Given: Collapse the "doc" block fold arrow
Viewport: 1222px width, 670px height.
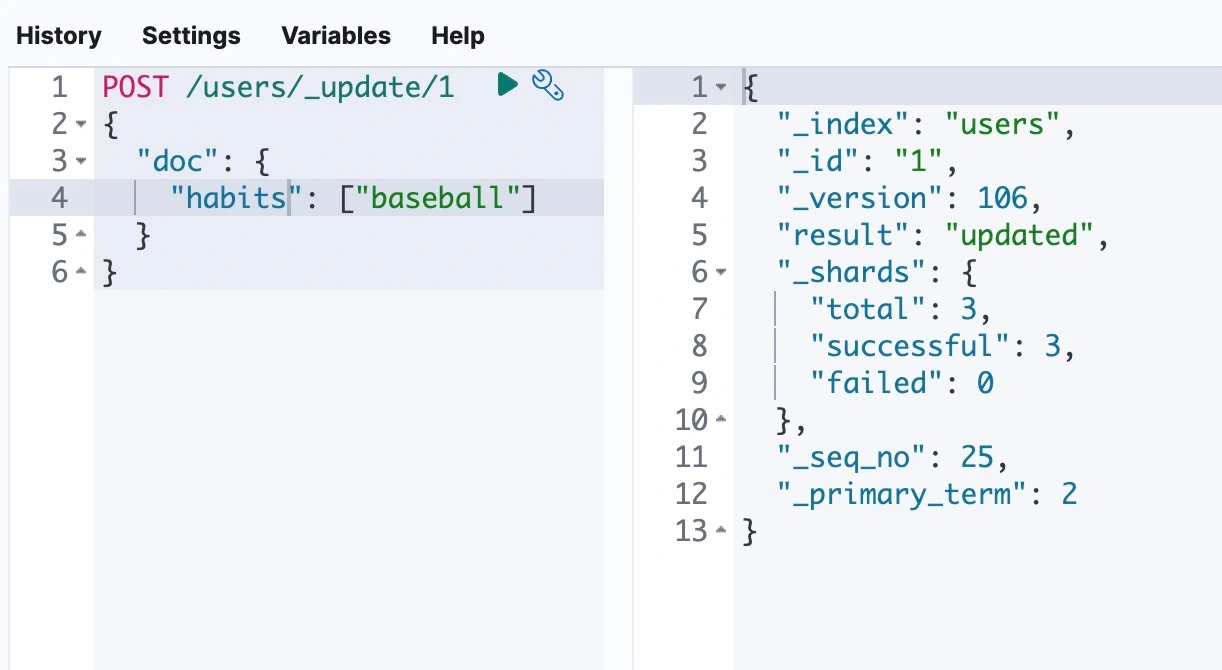Looking at the screenshot, I should coord(82,161).
